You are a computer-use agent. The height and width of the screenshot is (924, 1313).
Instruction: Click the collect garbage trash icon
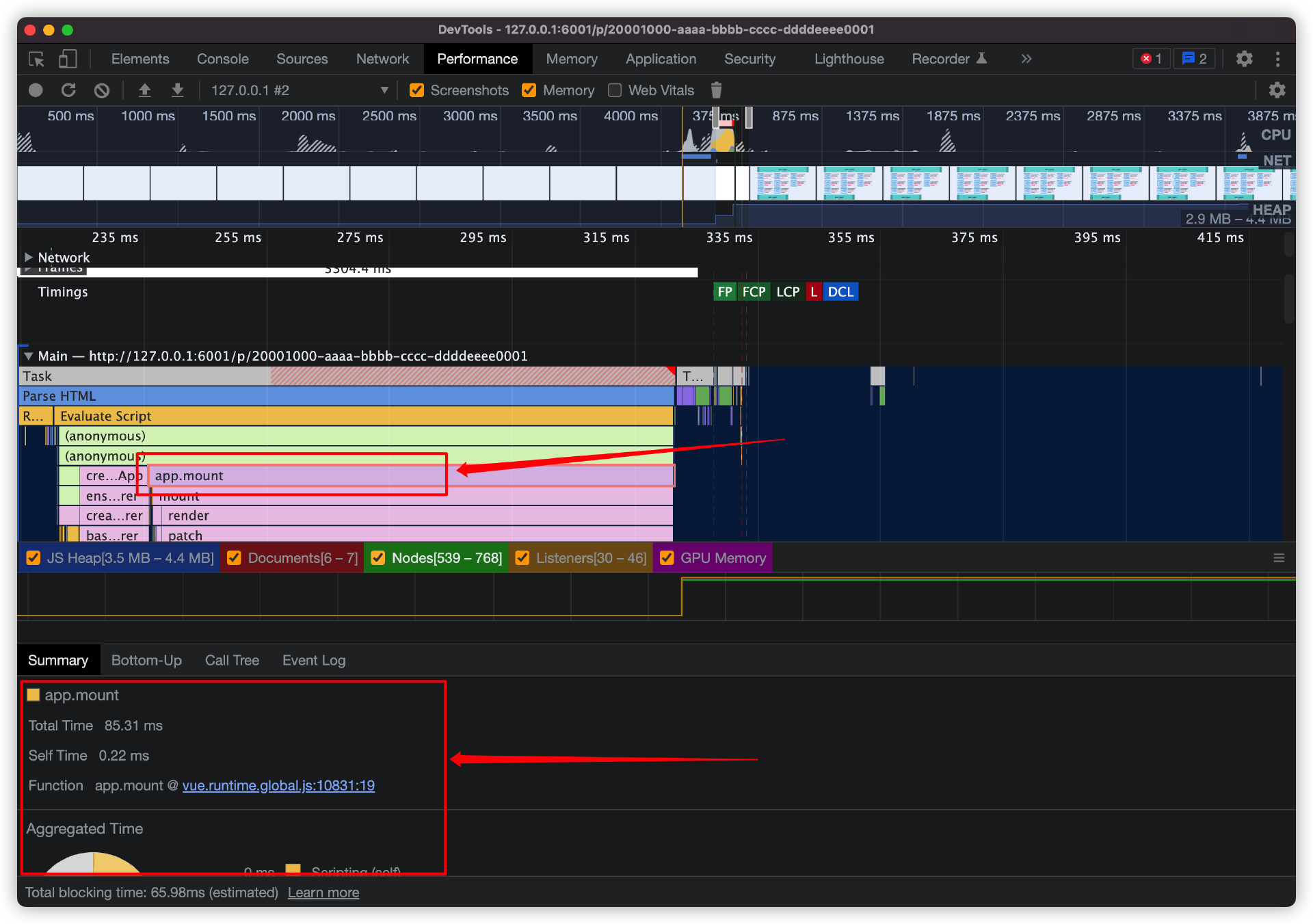click(716, 90)
